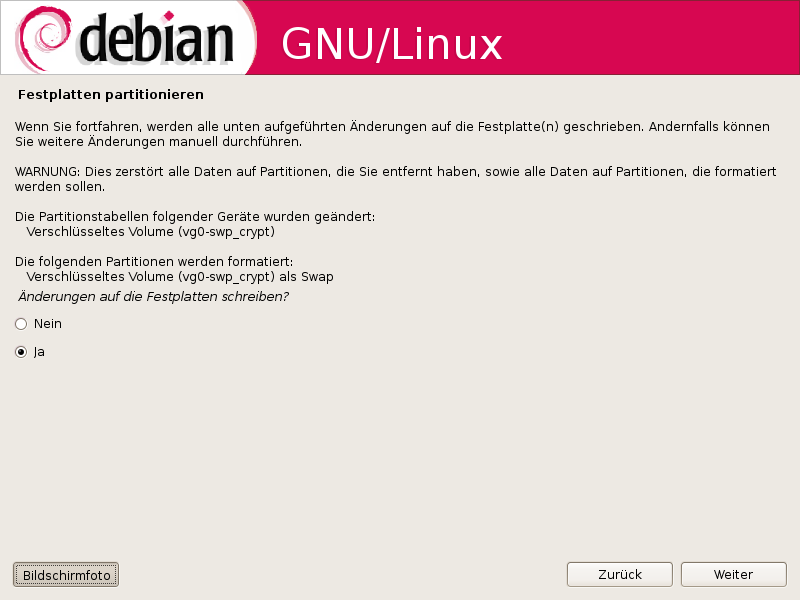This screenshot has width=800, height=600.
Task: Take a screenshot with Bildschirmfoto button
Action: [x=66, y=575]
